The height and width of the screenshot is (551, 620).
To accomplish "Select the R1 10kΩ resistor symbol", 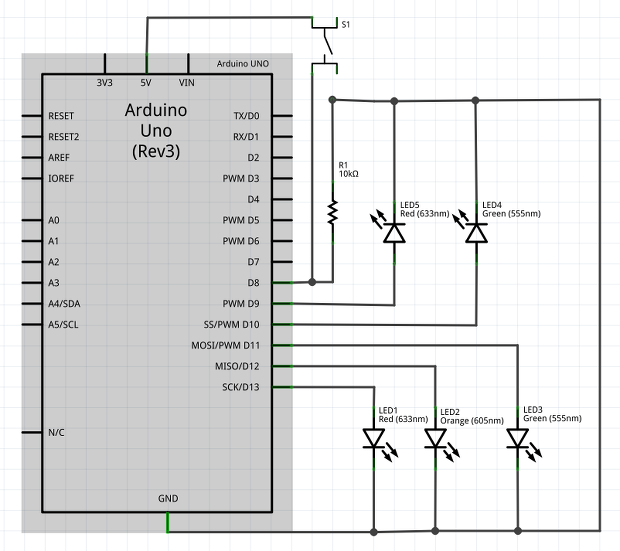I will tap(333, 212).
